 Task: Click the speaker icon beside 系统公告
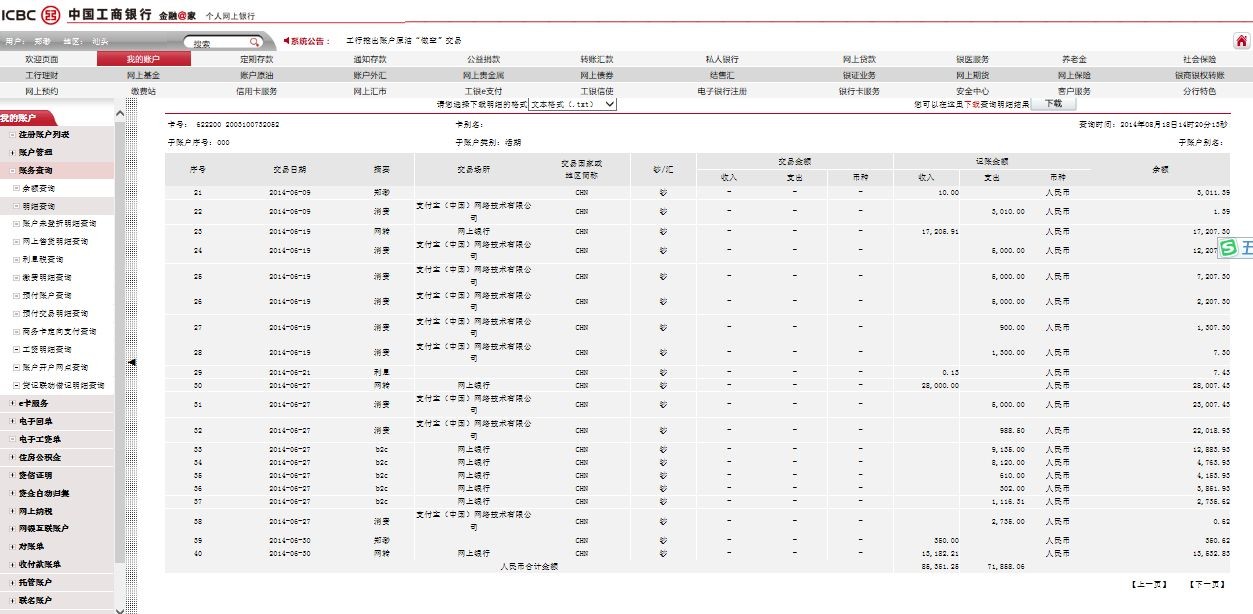pyautogui.click(x=287, y=41)
